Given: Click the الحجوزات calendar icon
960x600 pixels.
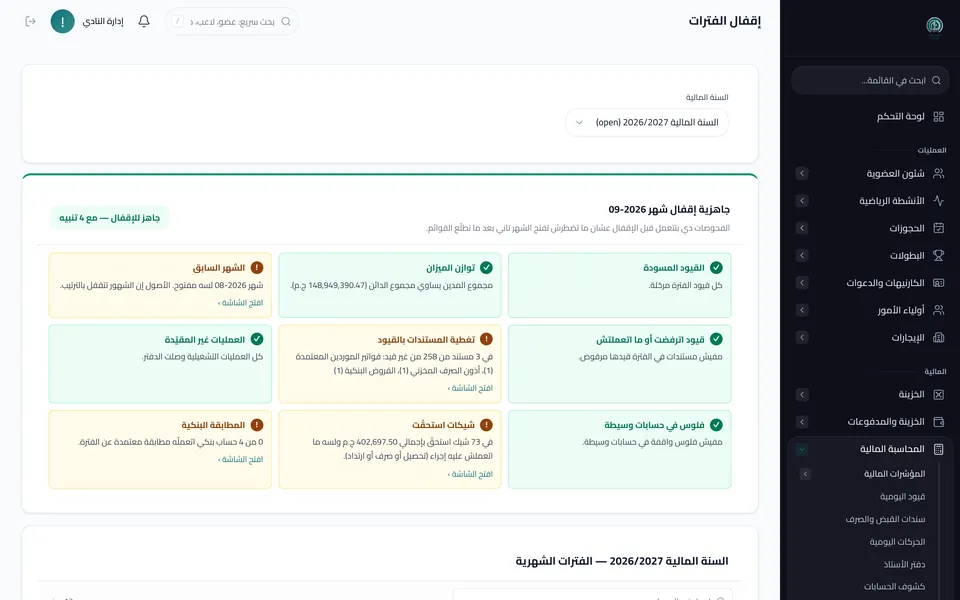Looking at the screenshot, I should pyautogui.click(x=939, y=228).
